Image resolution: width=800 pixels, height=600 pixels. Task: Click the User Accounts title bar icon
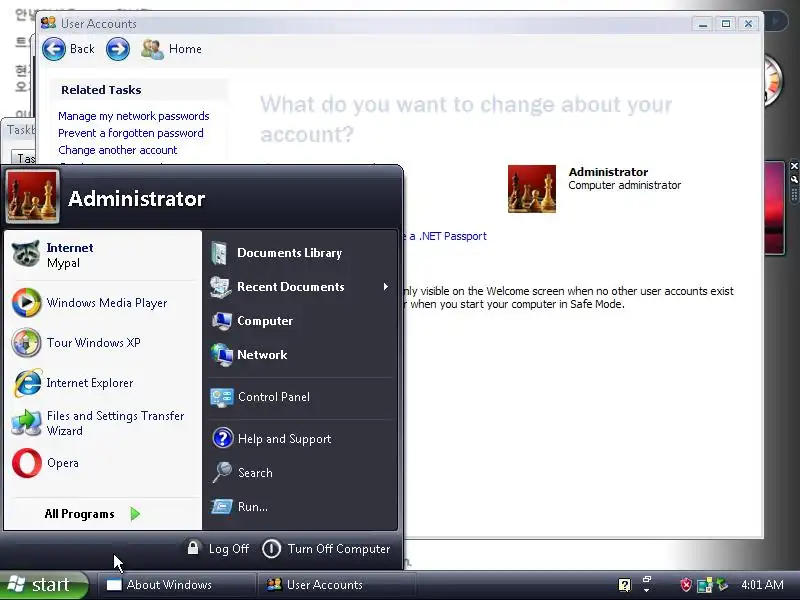pos(48,23)
